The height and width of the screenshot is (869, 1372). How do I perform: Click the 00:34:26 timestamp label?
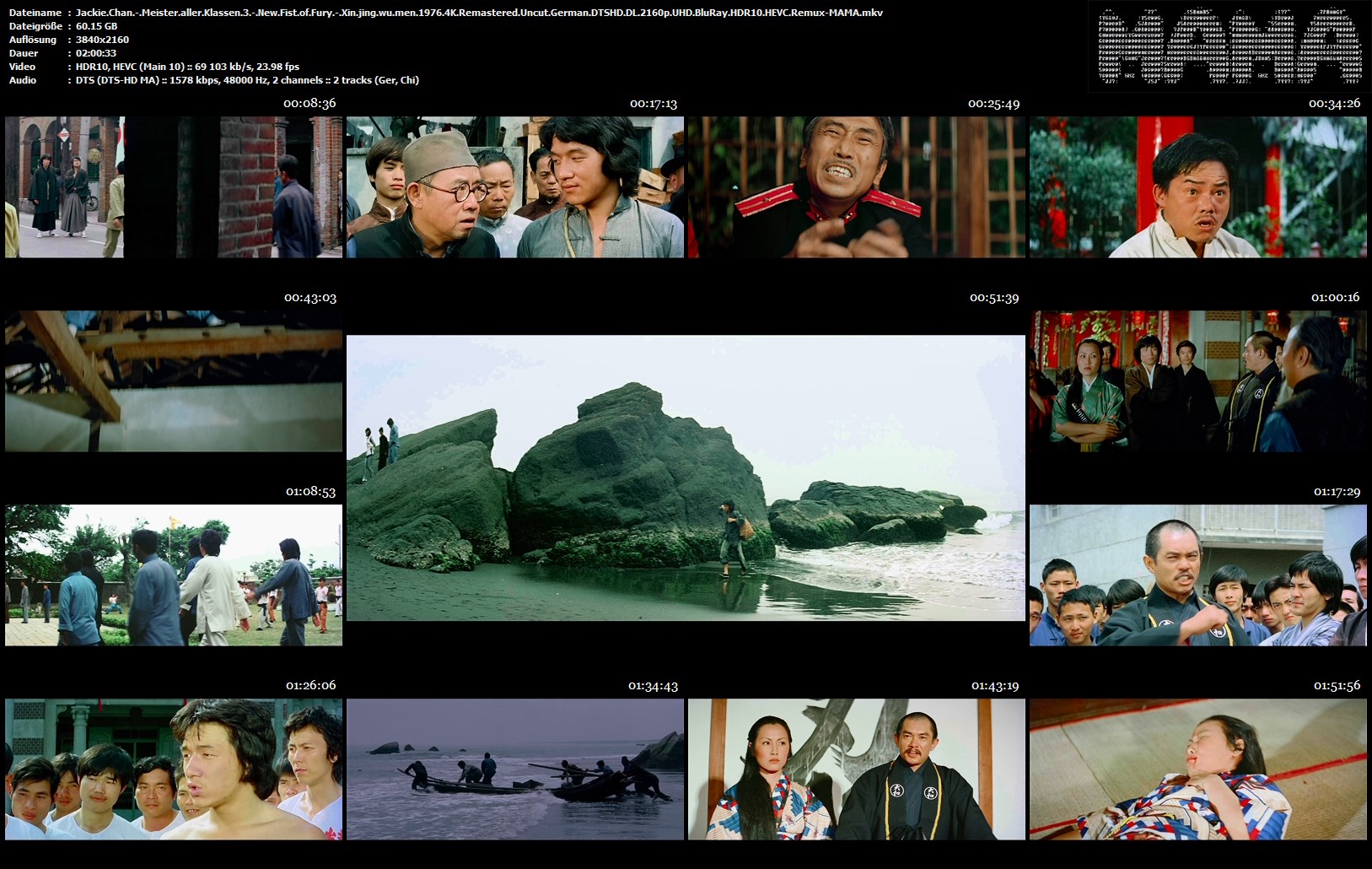pyautogui.click(x=1334, y=104)
